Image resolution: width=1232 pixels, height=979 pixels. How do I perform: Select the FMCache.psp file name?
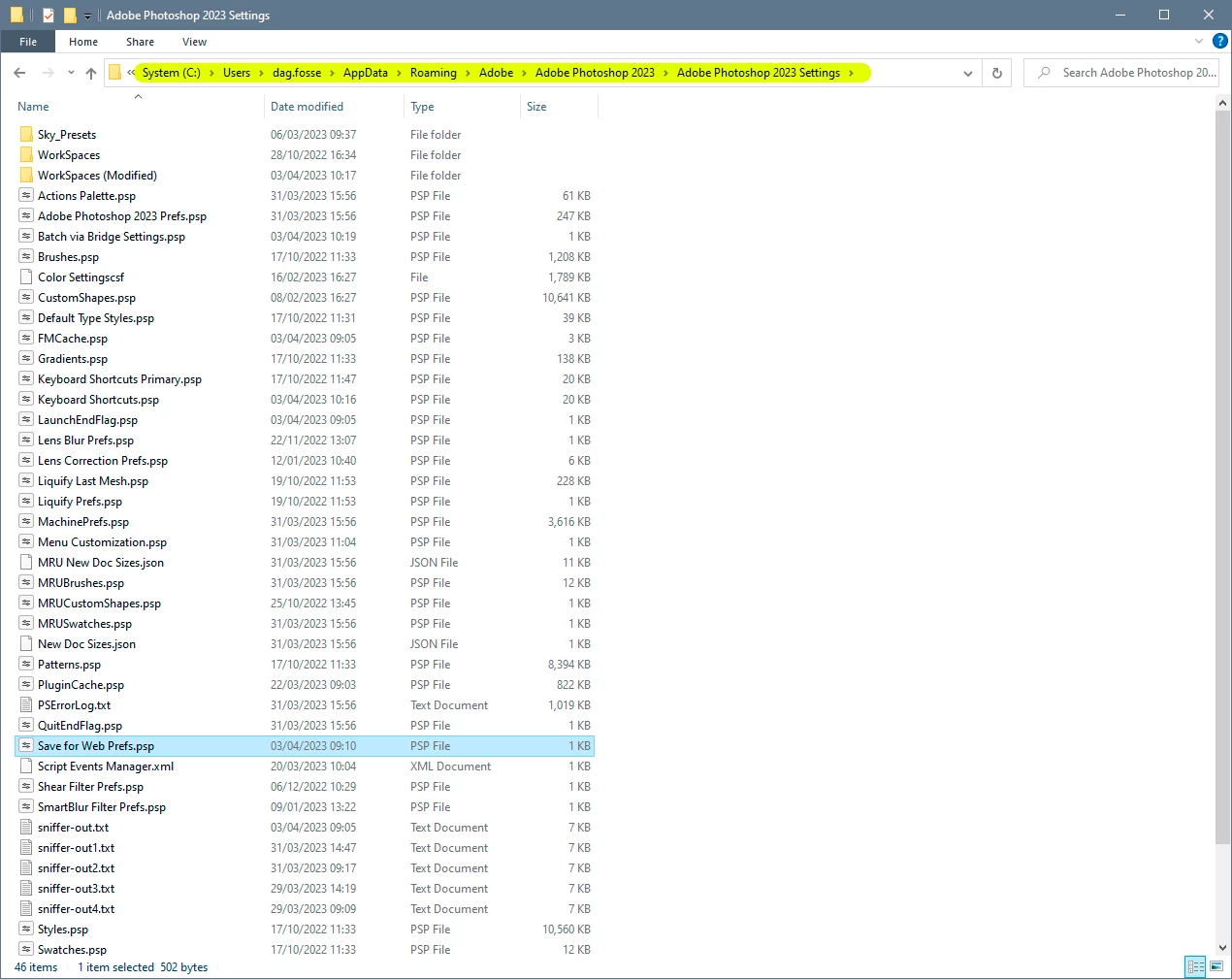coord(73,339)
